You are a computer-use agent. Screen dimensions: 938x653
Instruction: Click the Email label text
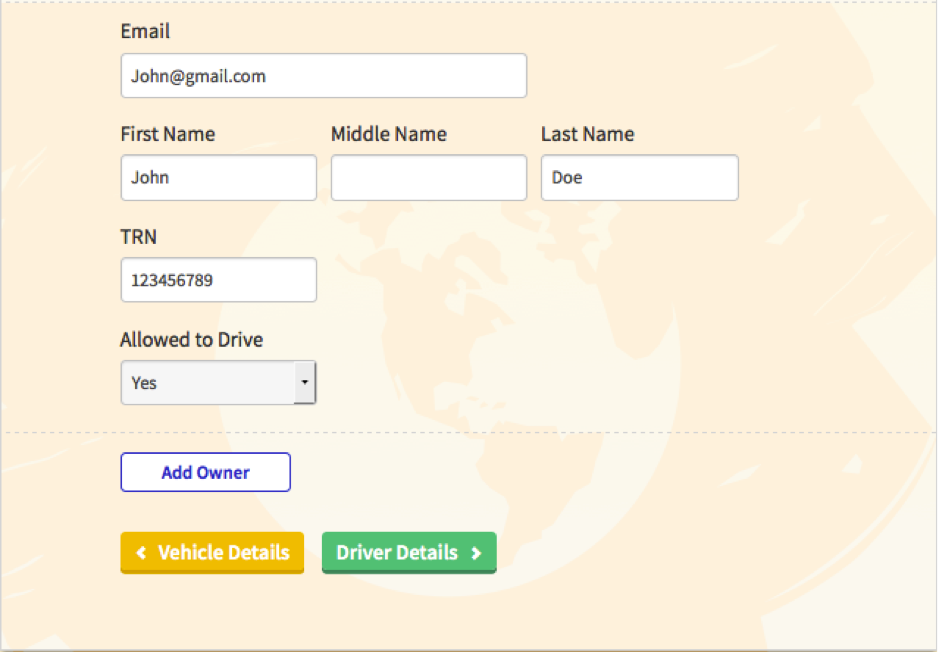coord(145,32)
